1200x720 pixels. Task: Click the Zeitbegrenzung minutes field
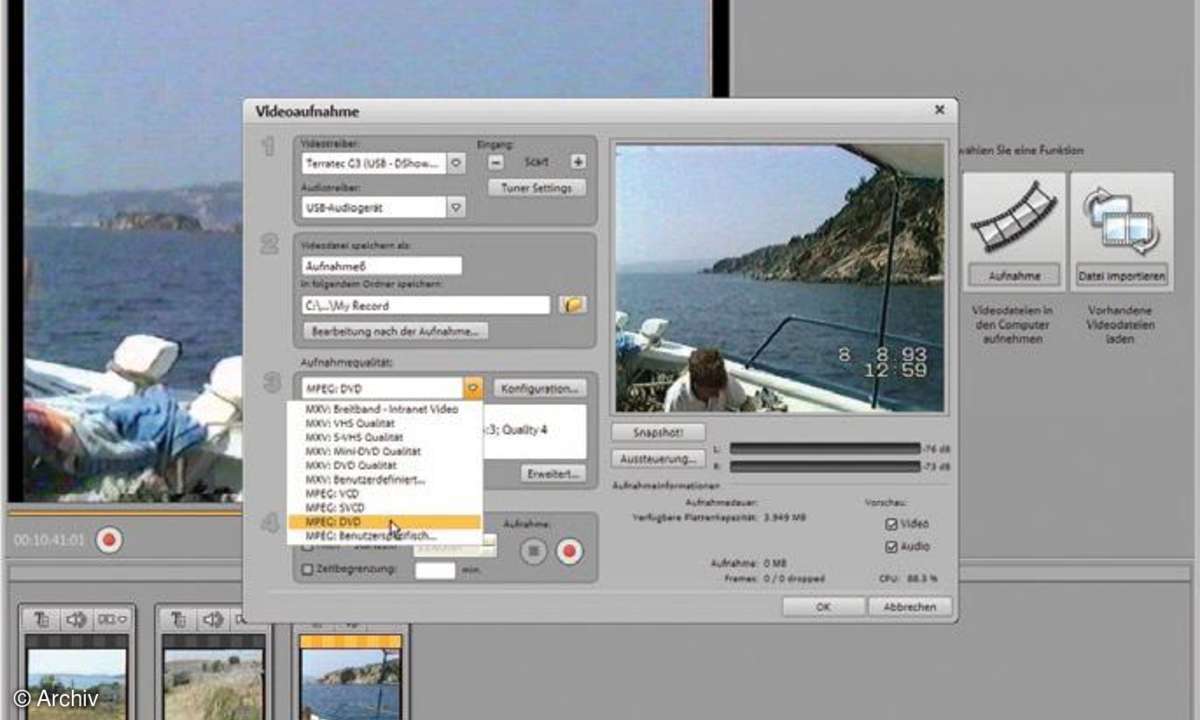435,570
